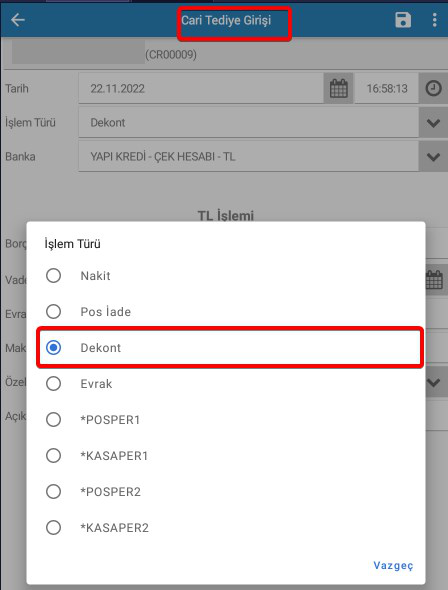Save the entry with the floppy icon
The width and height of the screenshot is (448, 590).
(x=403, y=20)
